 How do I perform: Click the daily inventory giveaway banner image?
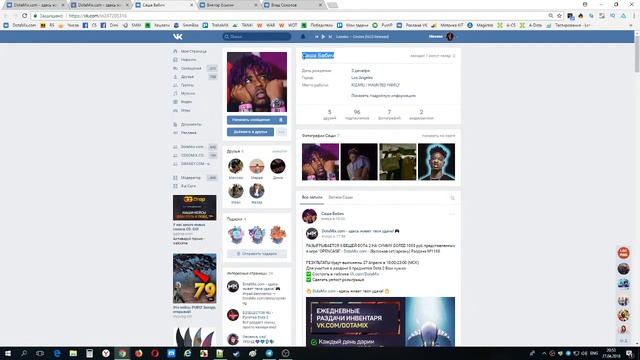point(380,322)
